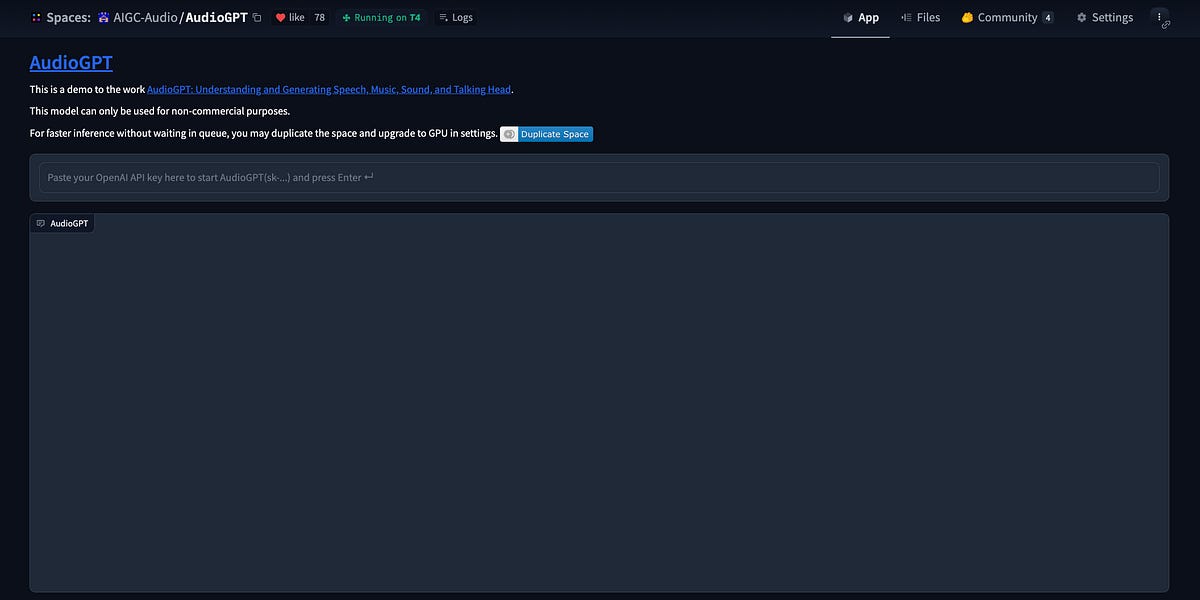Open the AudioGPT paper link
1200x600 pixels.
tap(328, 89)
